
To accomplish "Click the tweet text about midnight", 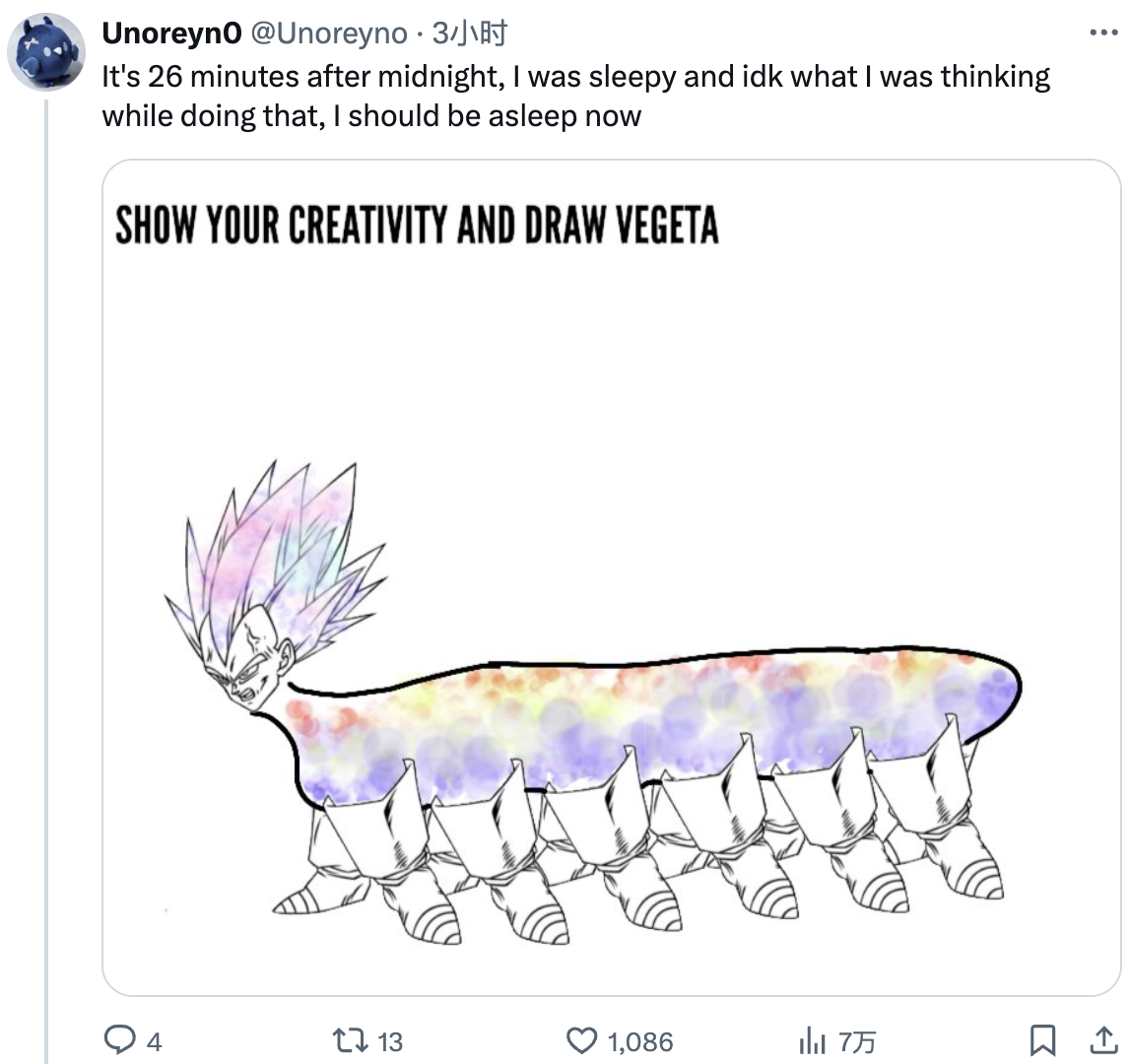I will pos(575,96).
